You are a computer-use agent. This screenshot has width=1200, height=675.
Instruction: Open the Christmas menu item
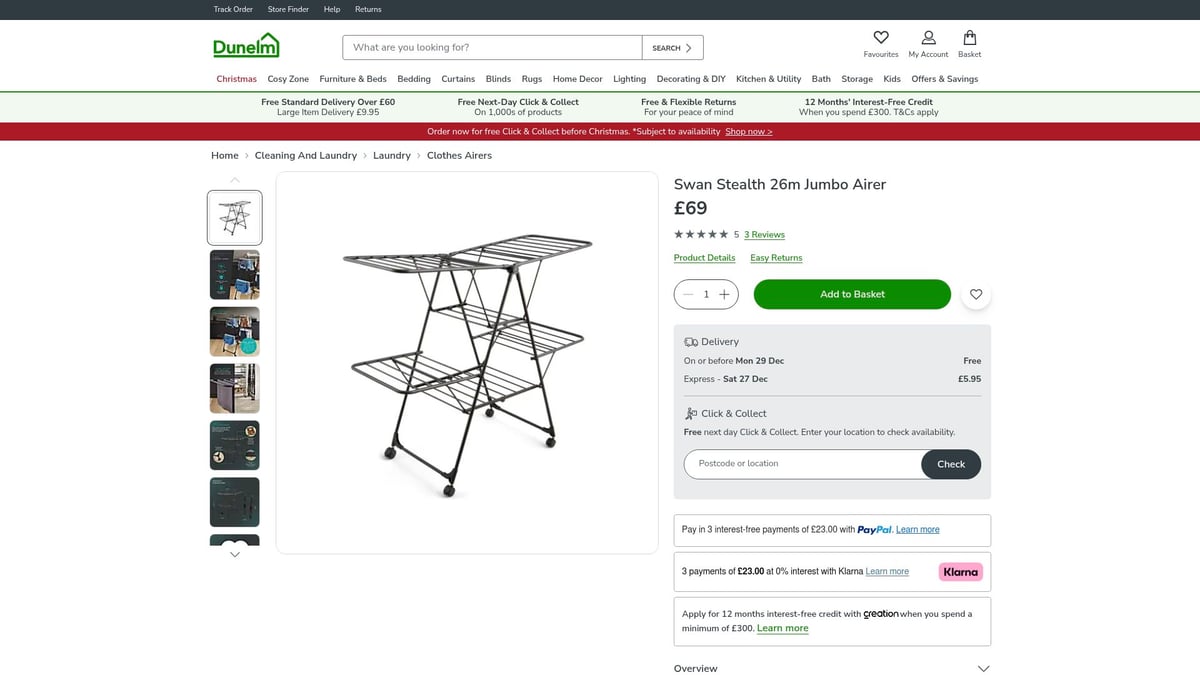pyautogui.click(x=236, y=78)
